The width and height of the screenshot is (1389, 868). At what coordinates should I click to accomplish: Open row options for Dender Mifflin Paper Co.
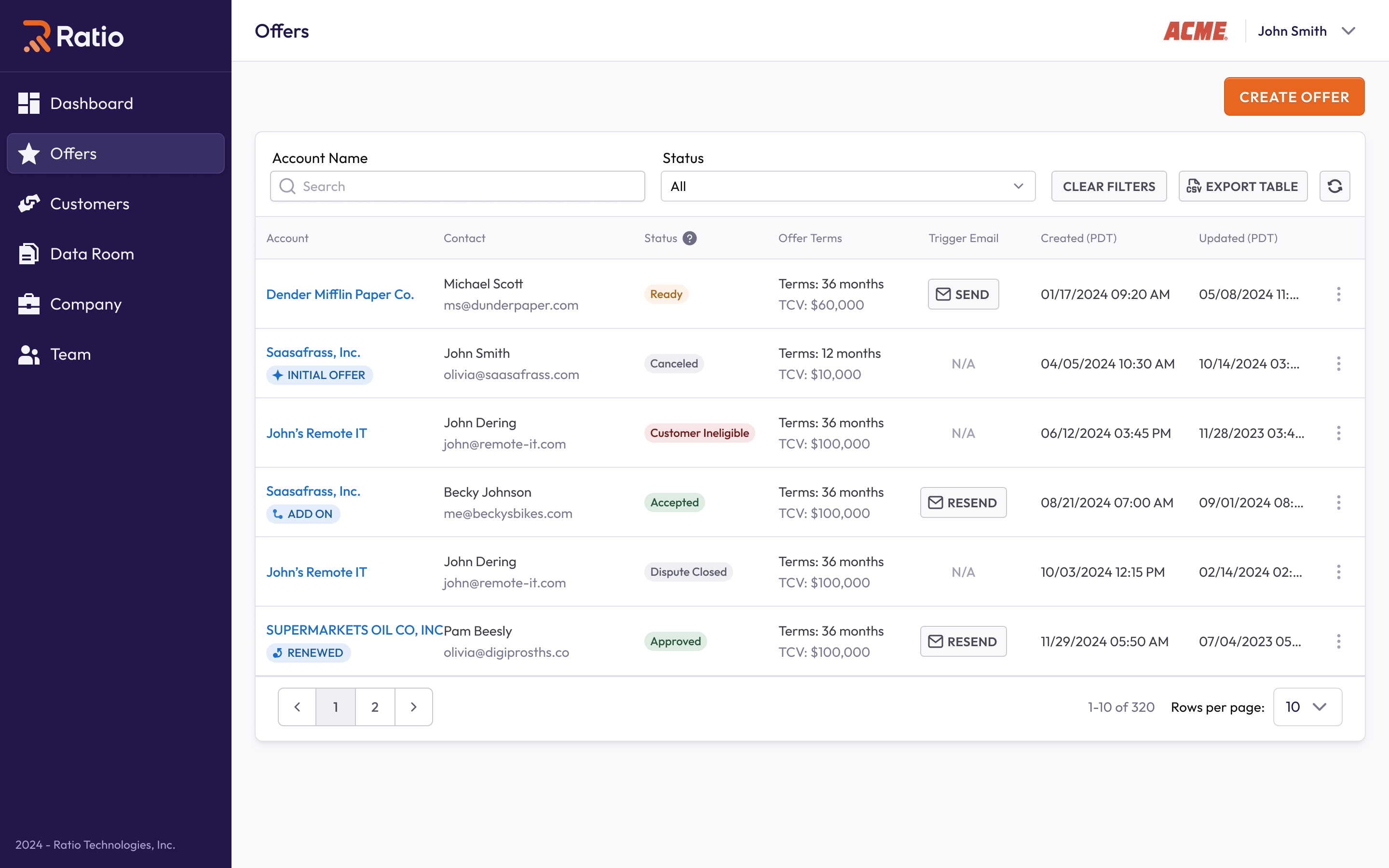[1338, 294]
